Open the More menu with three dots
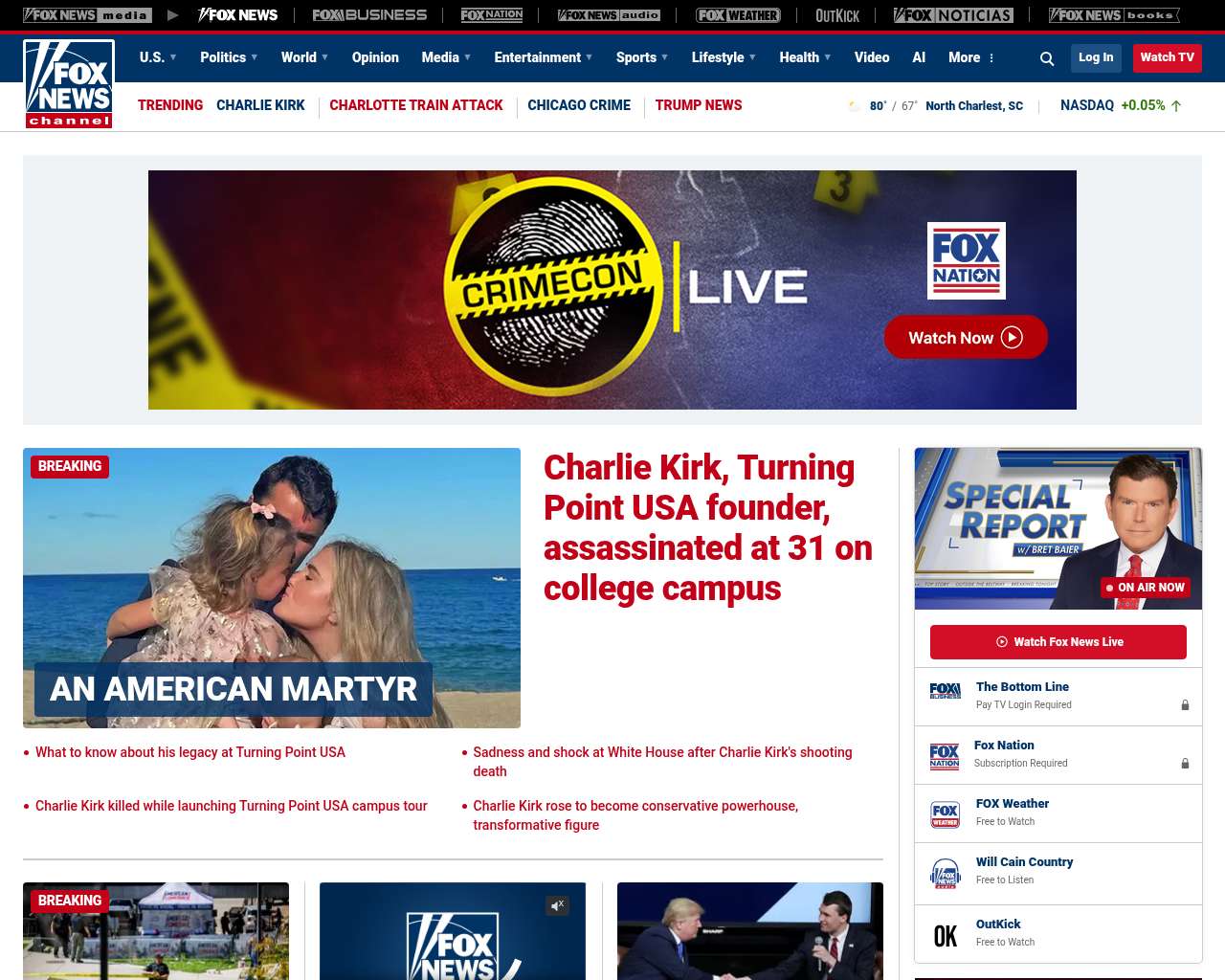This screenshot has height=980, width=1225. tap(971, 57)
